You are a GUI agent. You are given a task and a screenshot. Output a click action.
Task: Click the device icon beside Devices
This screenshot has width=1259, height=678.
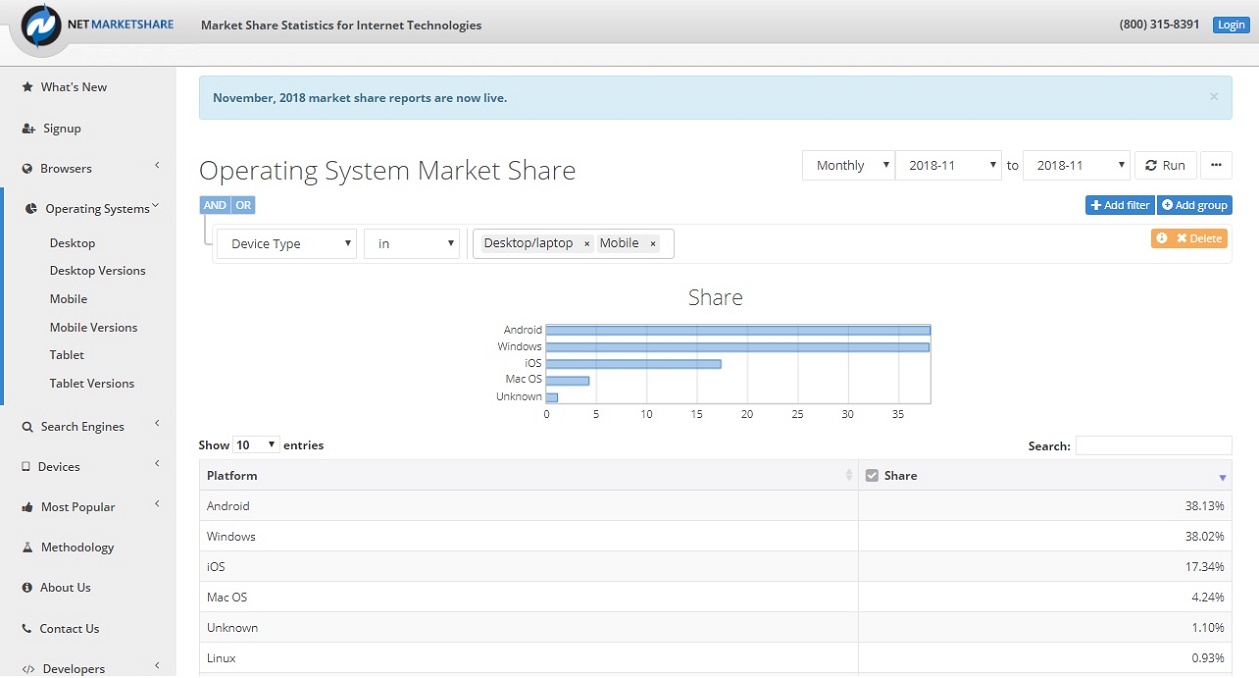[x=26, y=467]
